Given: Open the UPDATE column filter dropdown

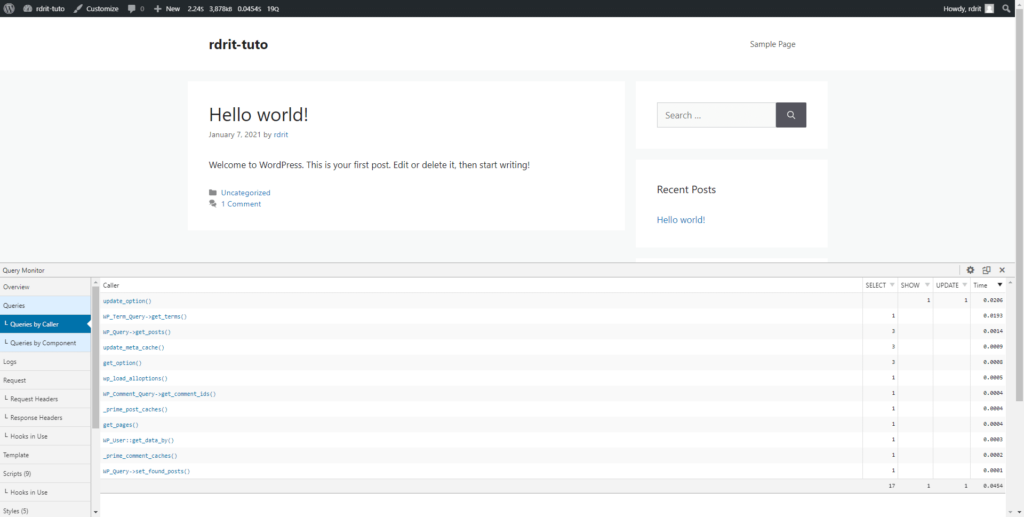Looking at the screenshot, I should 964,285.
